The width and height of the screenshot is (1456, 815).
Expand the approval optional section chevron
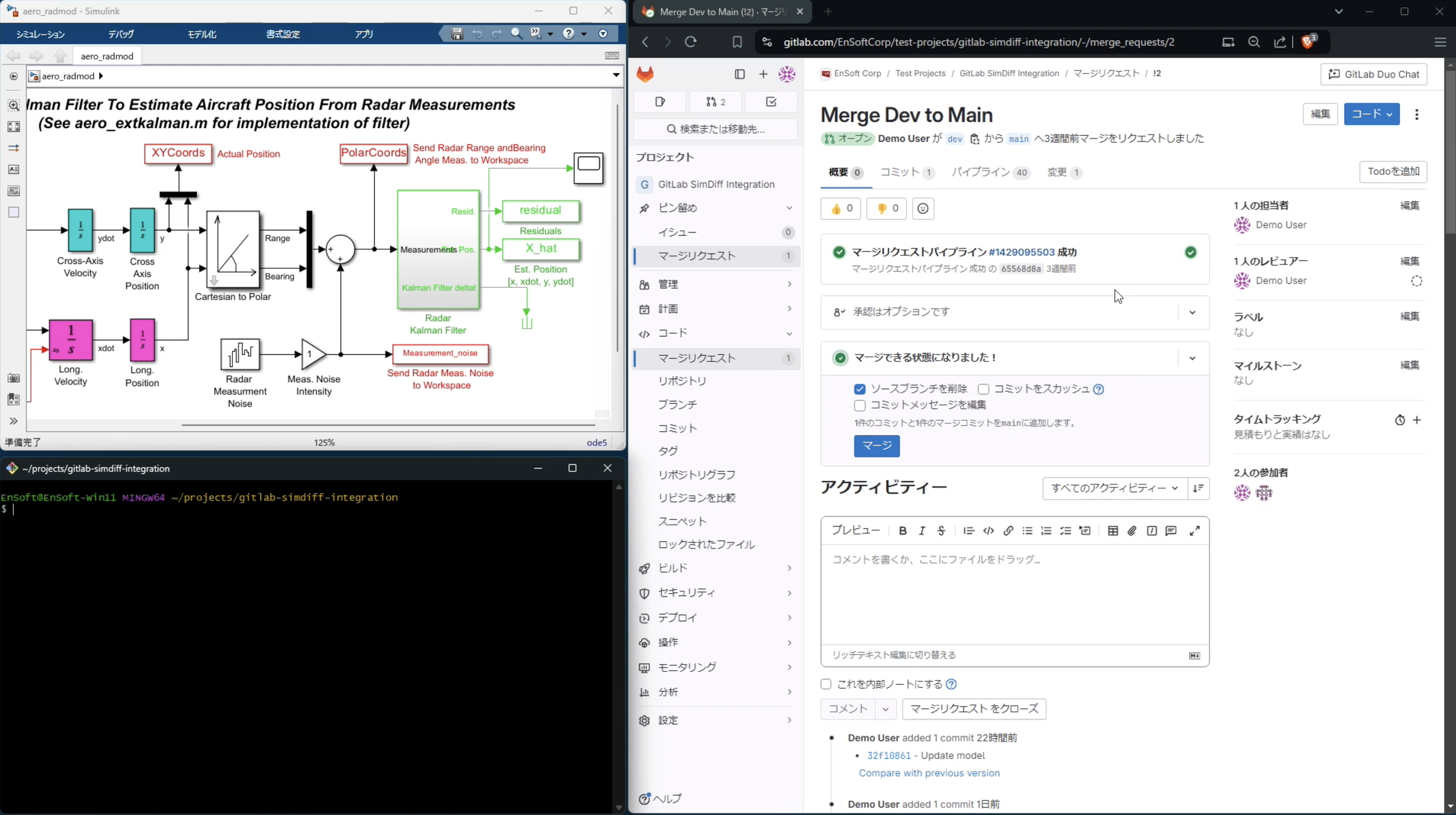1192,312
